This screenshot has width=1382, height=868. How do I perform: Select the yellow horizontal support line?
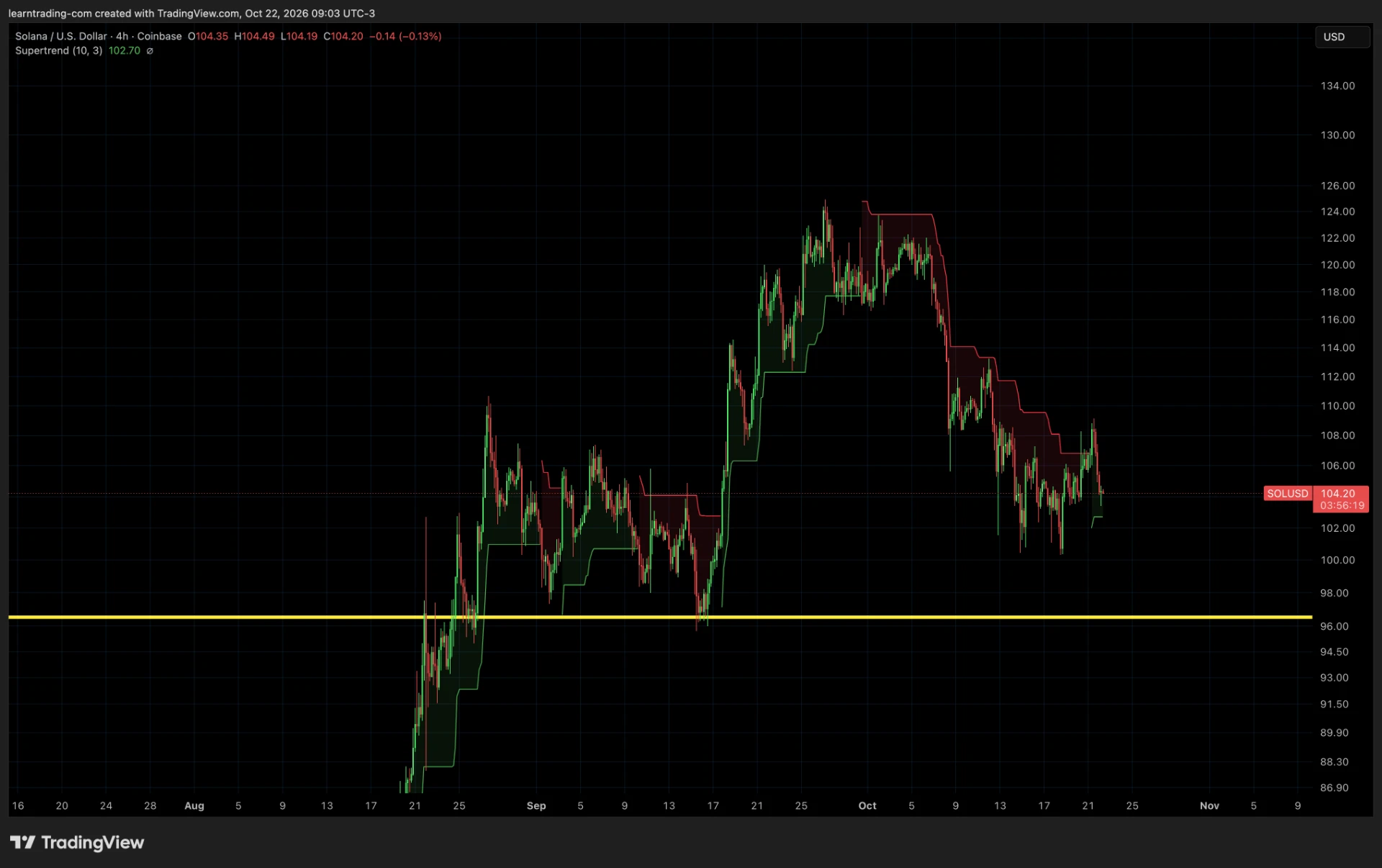point(660,617)
